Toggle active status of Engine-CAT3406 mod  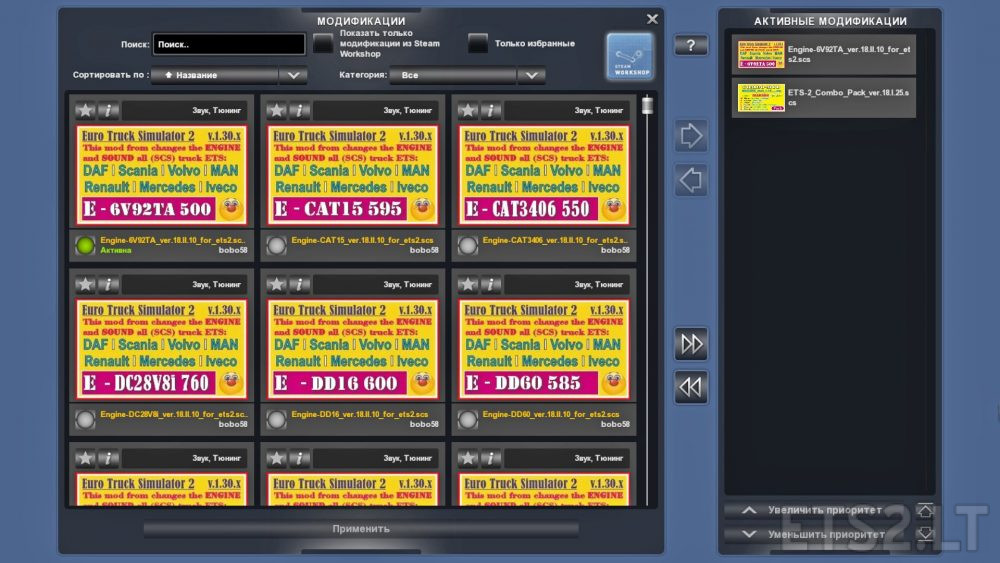click(467, 245)
